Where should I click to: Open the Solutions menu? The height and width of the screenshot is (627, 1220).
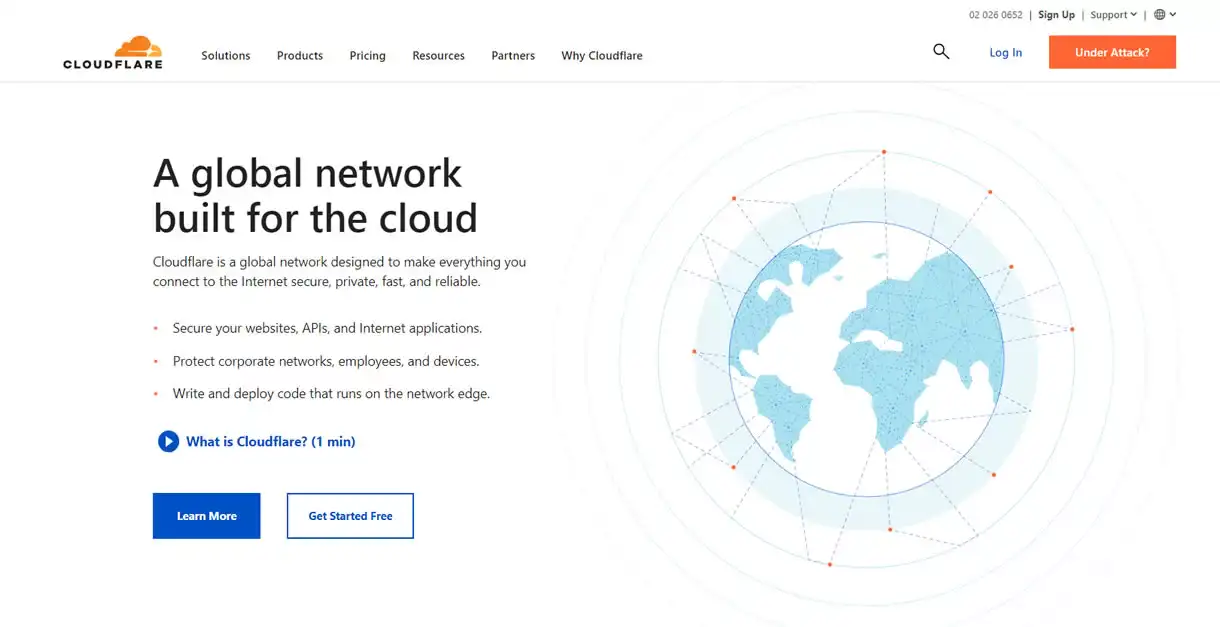(225, 56)
